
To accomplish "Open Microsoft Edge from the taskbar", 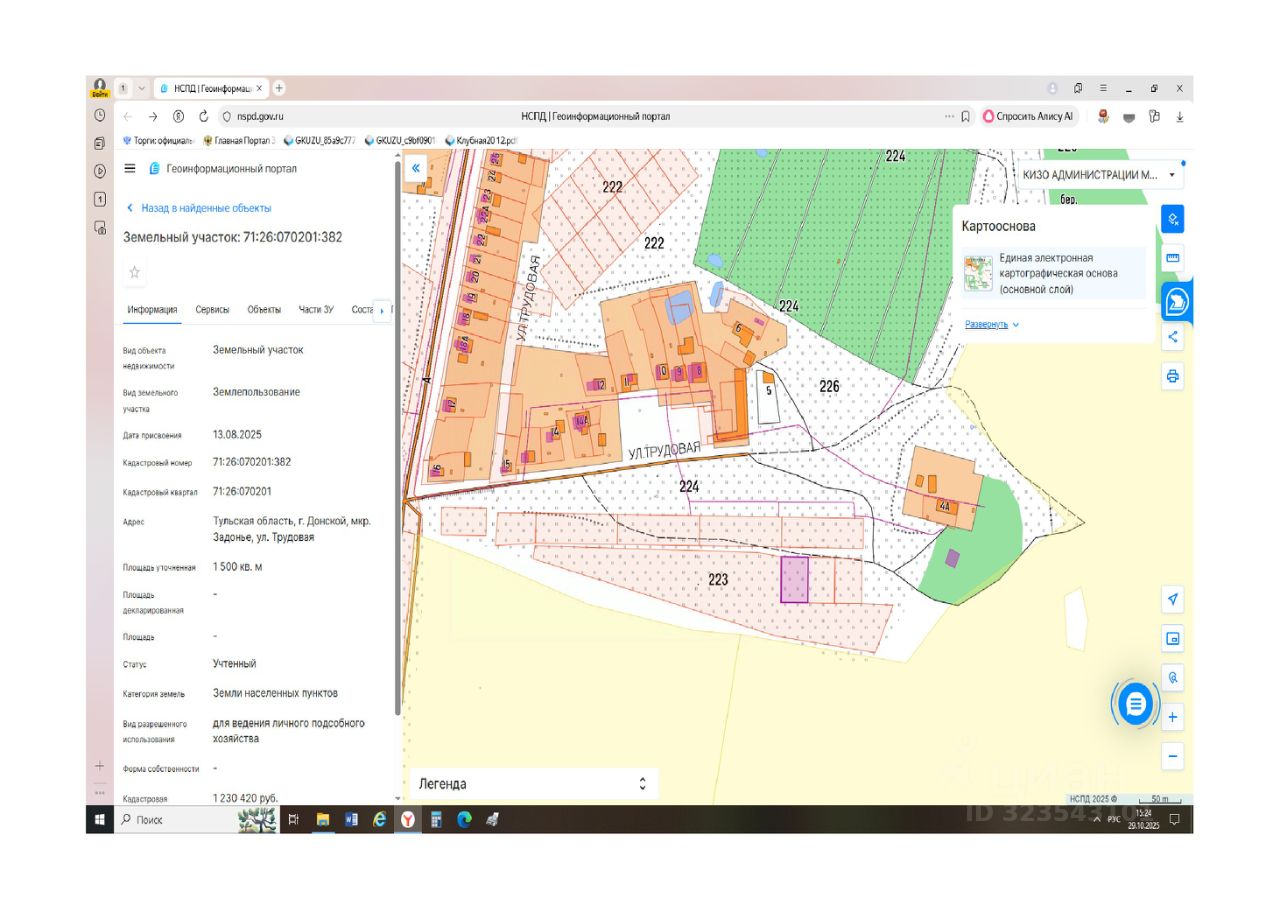I will pyautogui.click(x=464, y=820).
